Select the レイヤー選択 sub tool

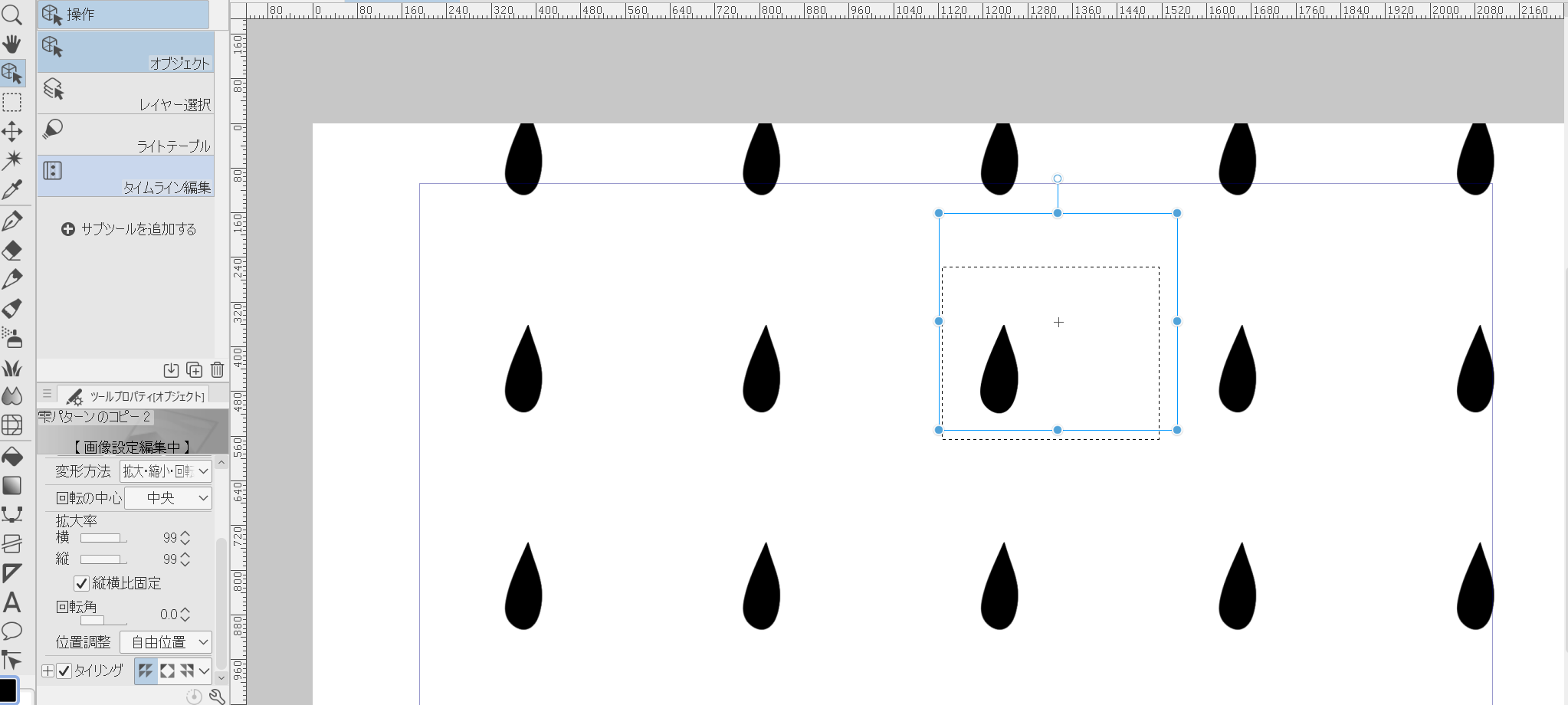126,94
